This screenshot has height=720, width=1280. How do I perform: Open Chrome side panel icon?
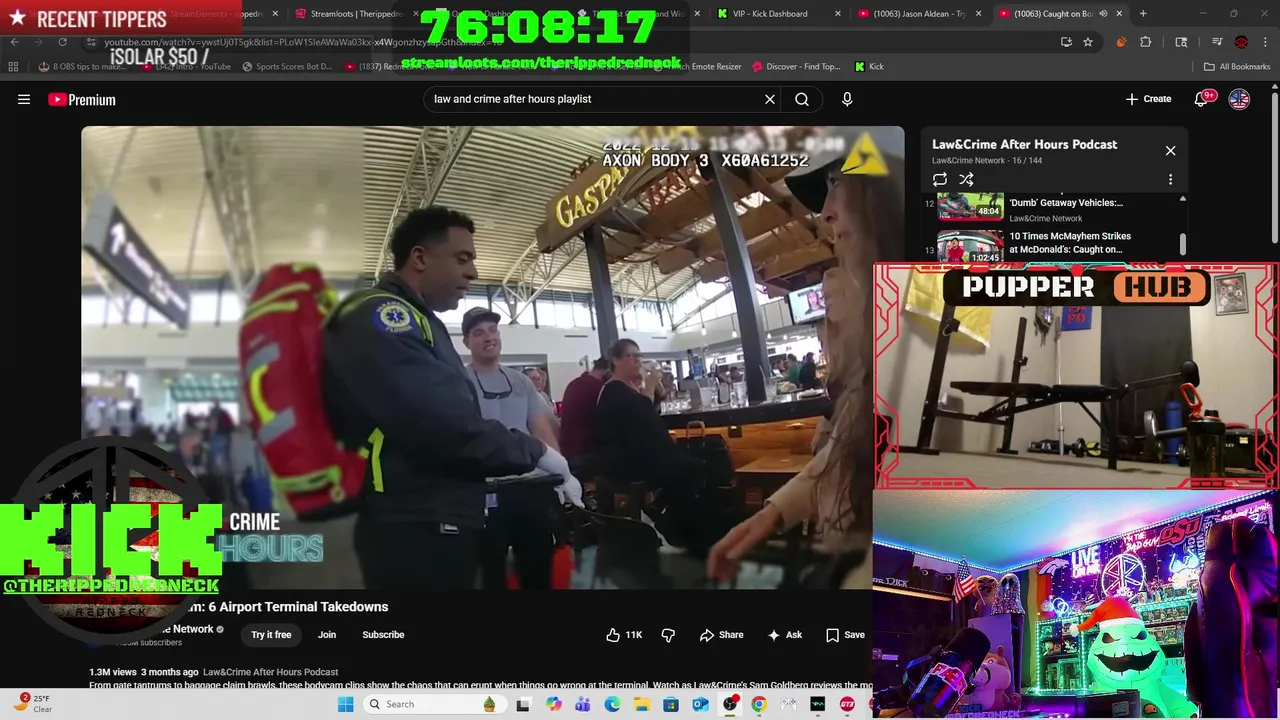[x=1181, y=42]
